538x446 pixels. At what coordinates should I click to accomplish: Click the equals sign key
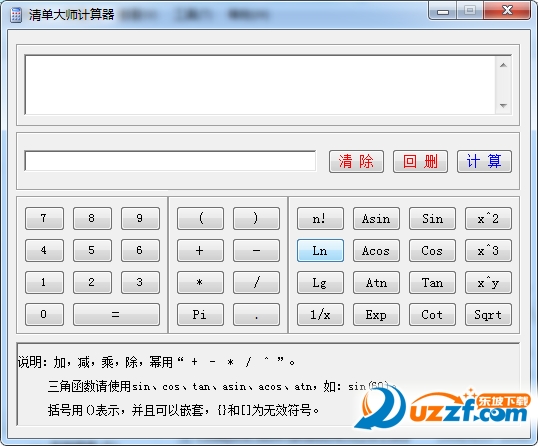click(116, 314)
